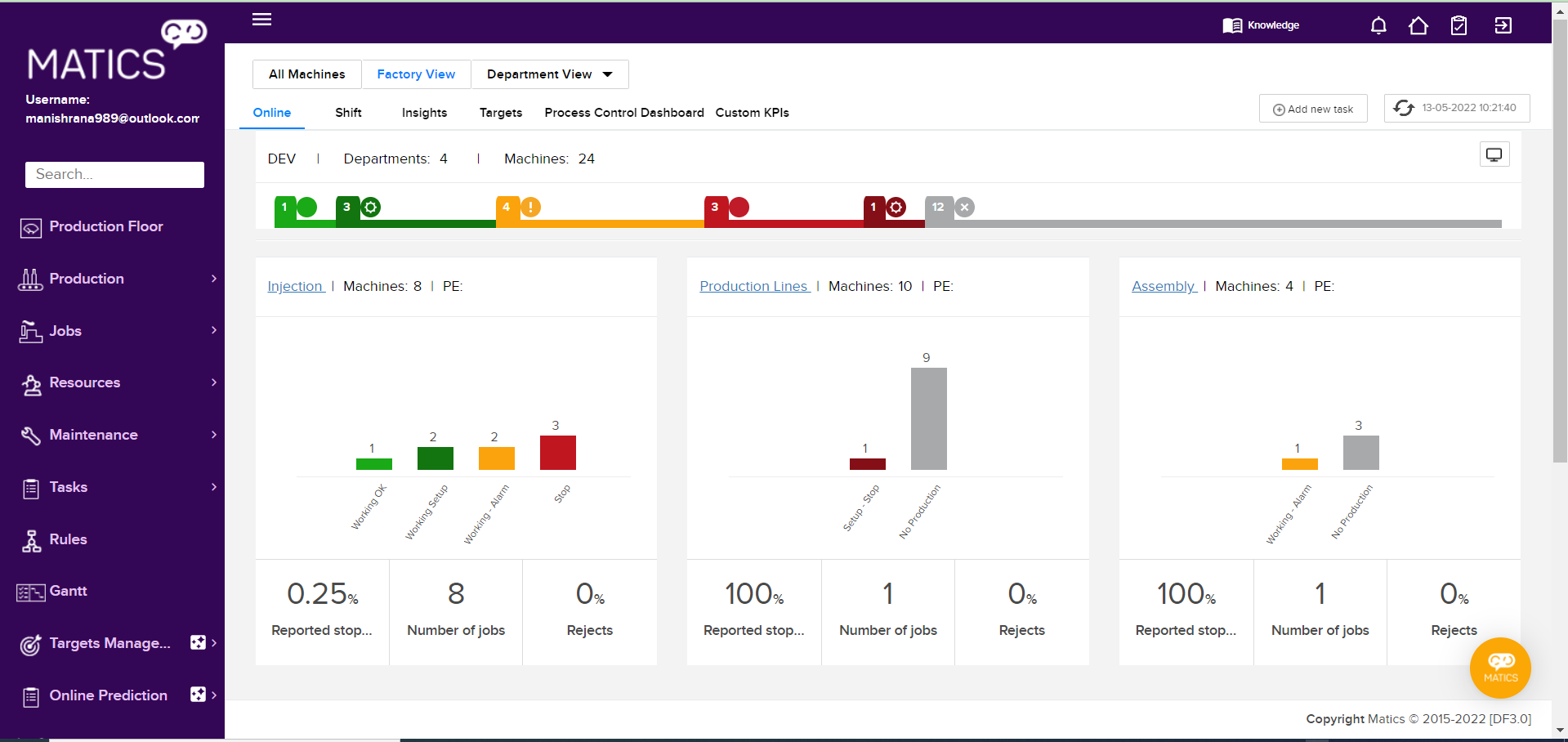Image resolution: width=1568 pixels, height=742 pixels.
Task: Open the Injection department link
Action: (295, 286)
